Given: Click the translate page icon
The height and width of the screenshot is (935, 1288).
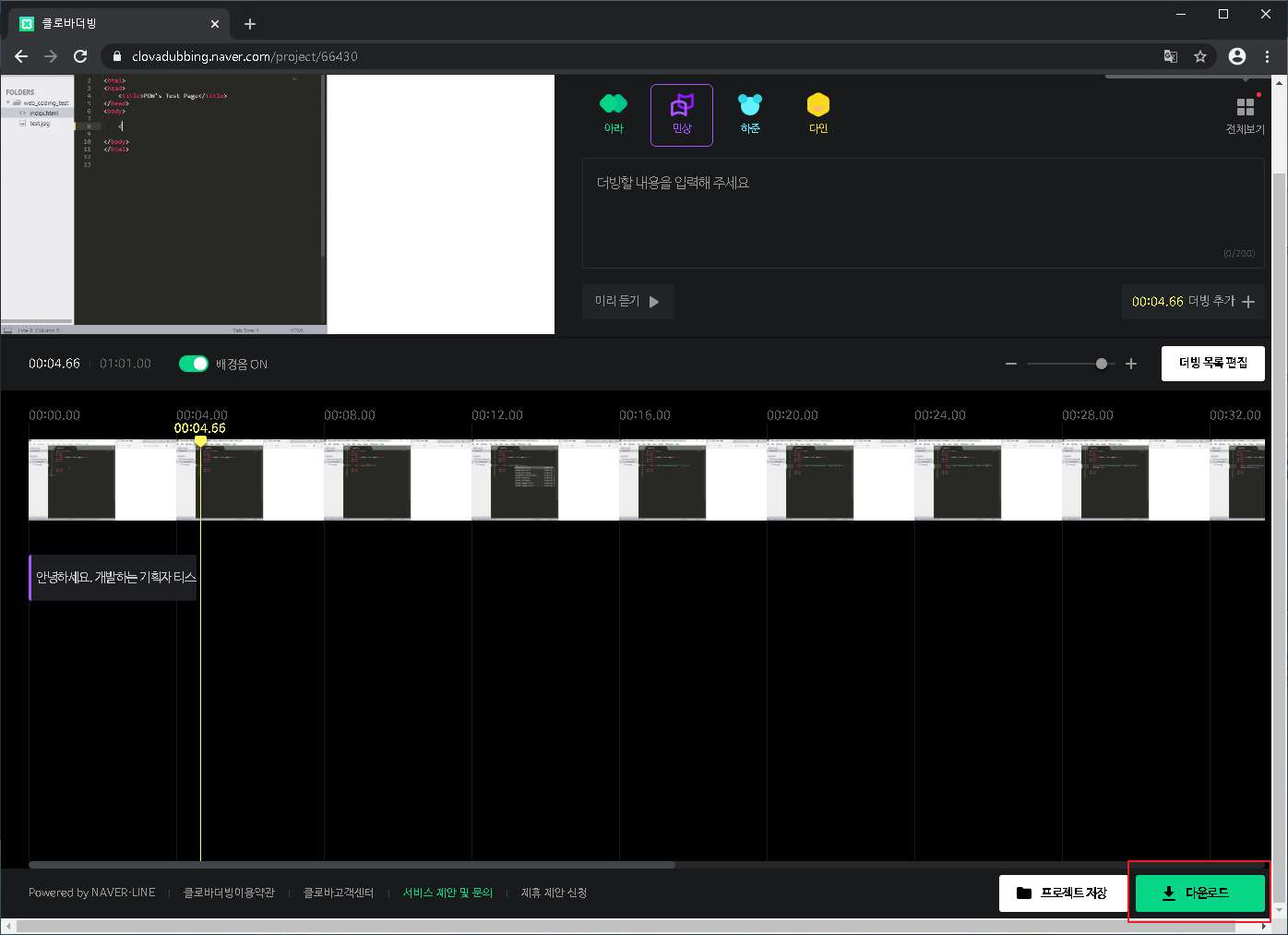Looking at the screenshot, I should 1171,56.
